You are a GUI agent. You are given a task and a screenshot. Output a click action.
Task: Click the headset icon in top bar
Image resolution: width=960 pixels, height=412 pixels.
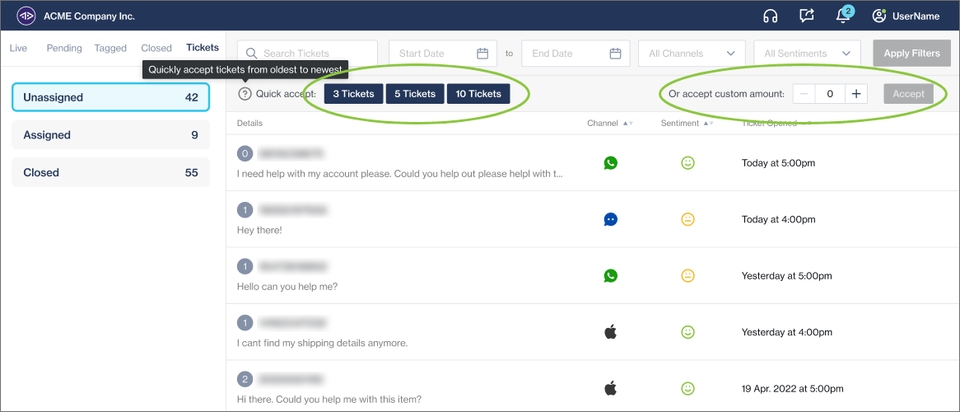click(770, 16)
